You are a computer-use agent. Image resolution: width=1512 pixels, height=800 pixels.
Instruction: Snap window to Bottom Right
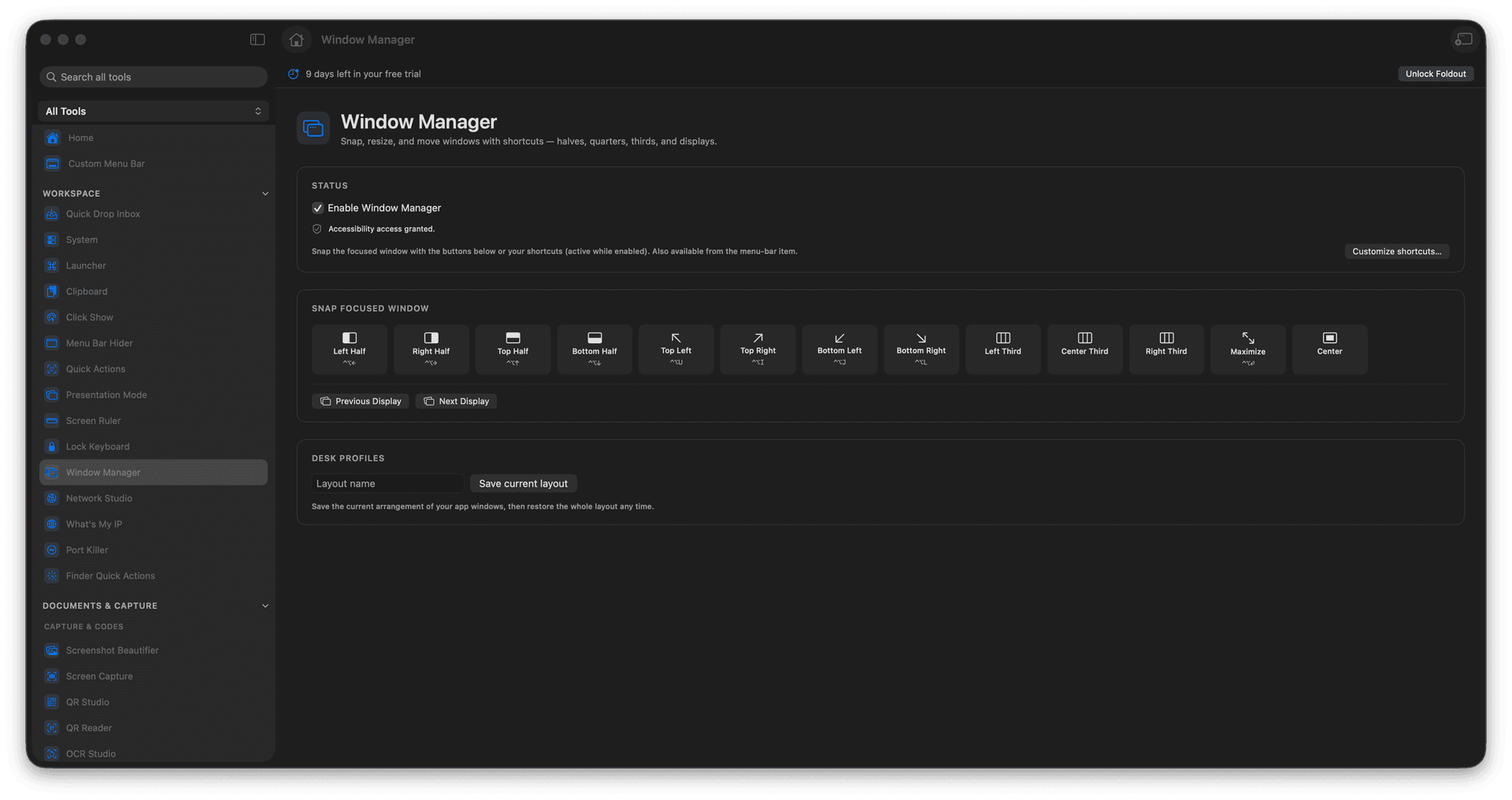click(x=921, y=349)
